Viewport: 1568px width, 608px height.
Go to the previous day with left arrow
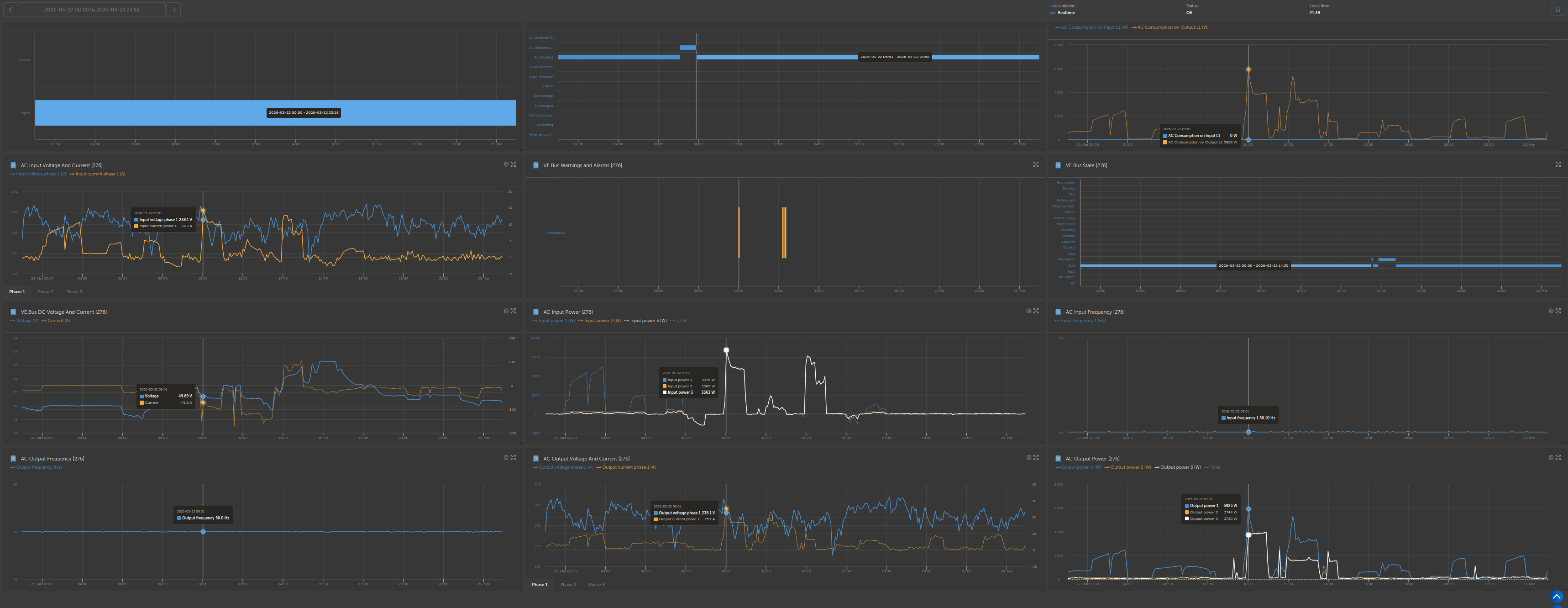pos(10,10)
